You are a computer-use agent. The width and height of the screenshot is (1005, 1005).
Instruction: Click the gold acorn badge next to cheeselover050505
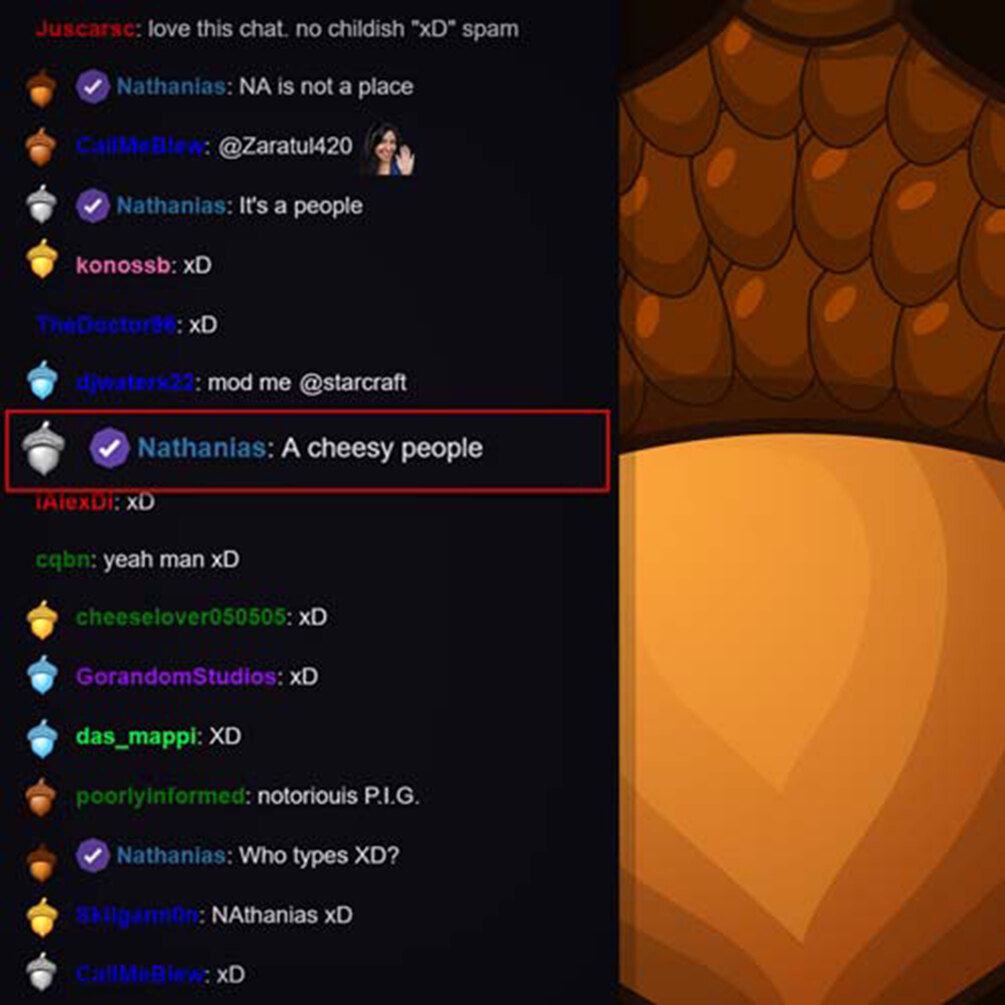[x=42, y=620]
